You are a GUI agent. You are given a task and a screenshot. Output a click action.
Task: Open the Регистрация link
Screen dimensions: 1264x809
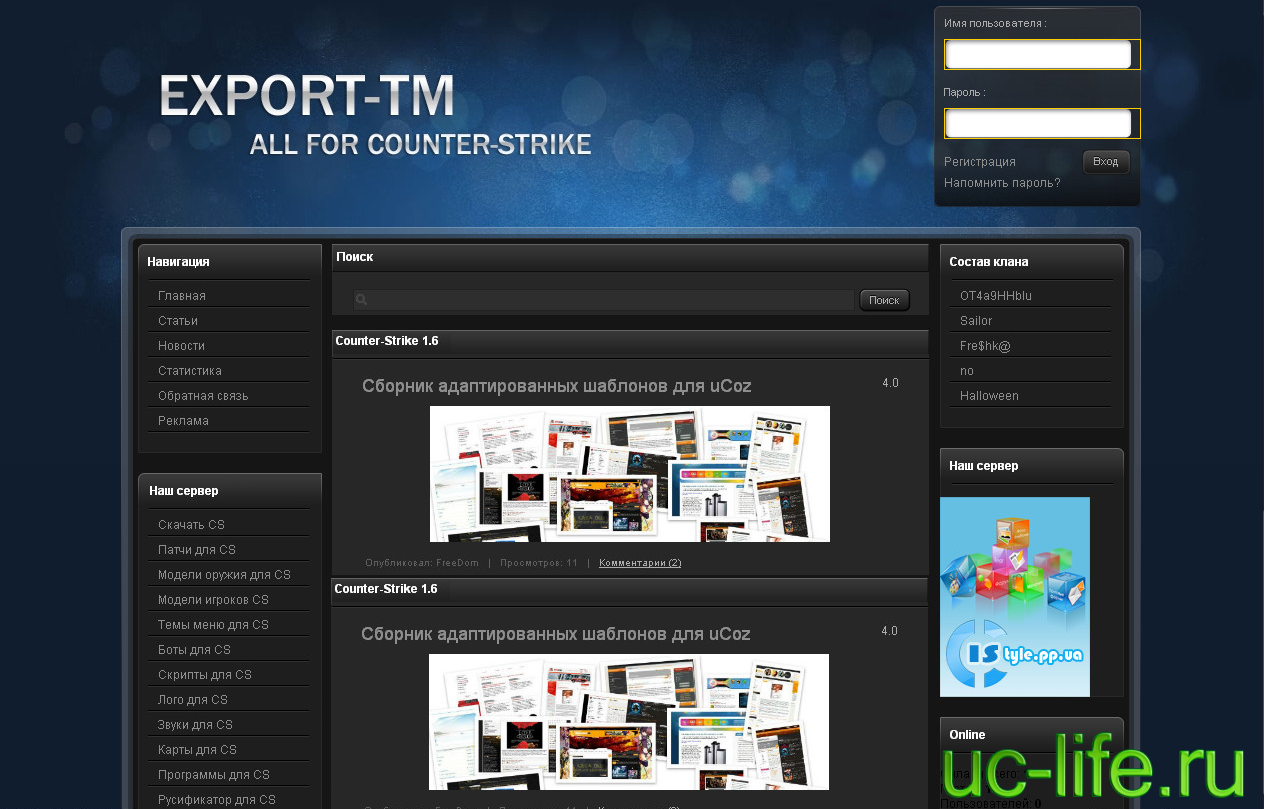[x=980, y=162]
